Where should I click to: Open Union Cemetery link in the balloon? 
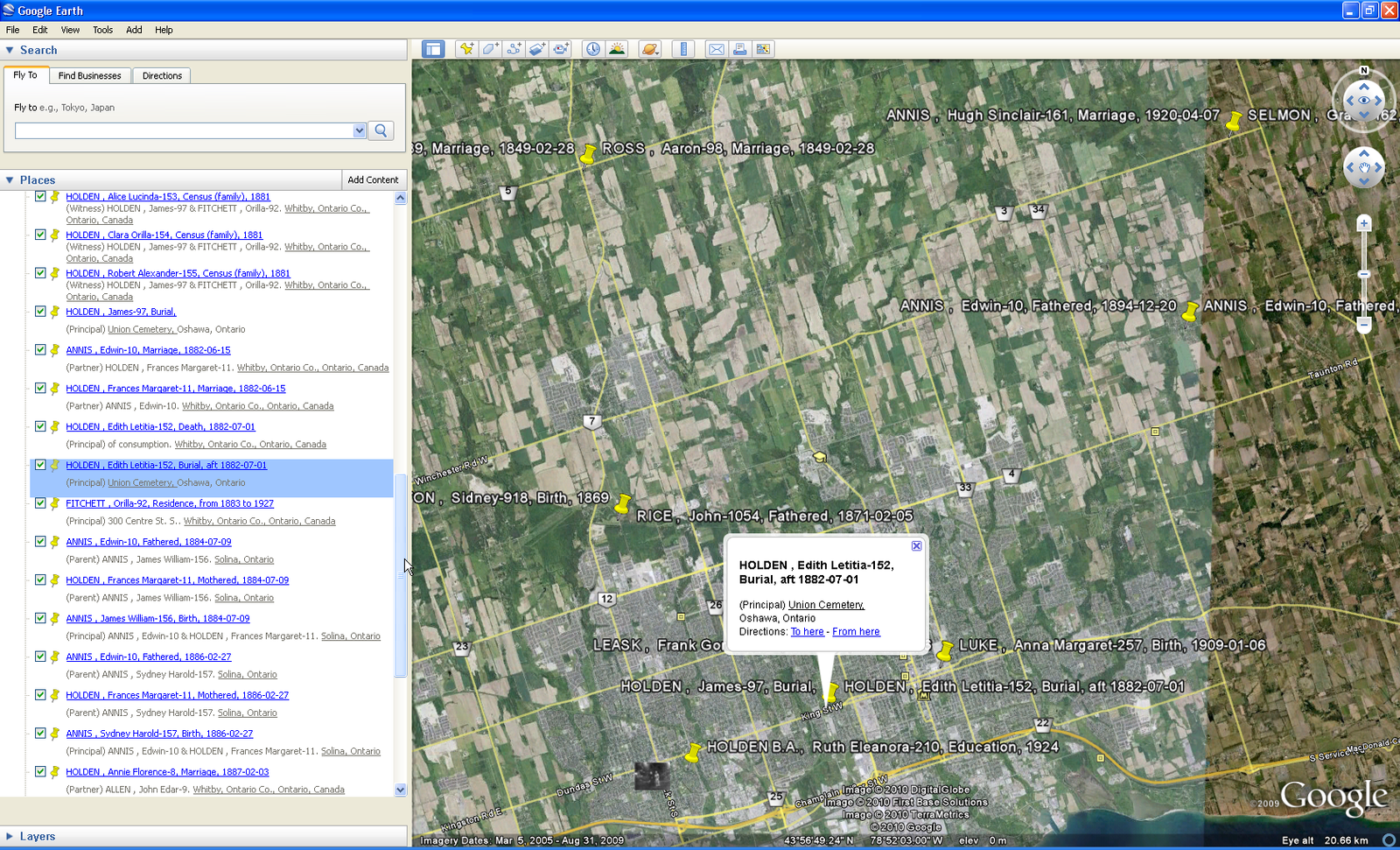tap(826, 605)
